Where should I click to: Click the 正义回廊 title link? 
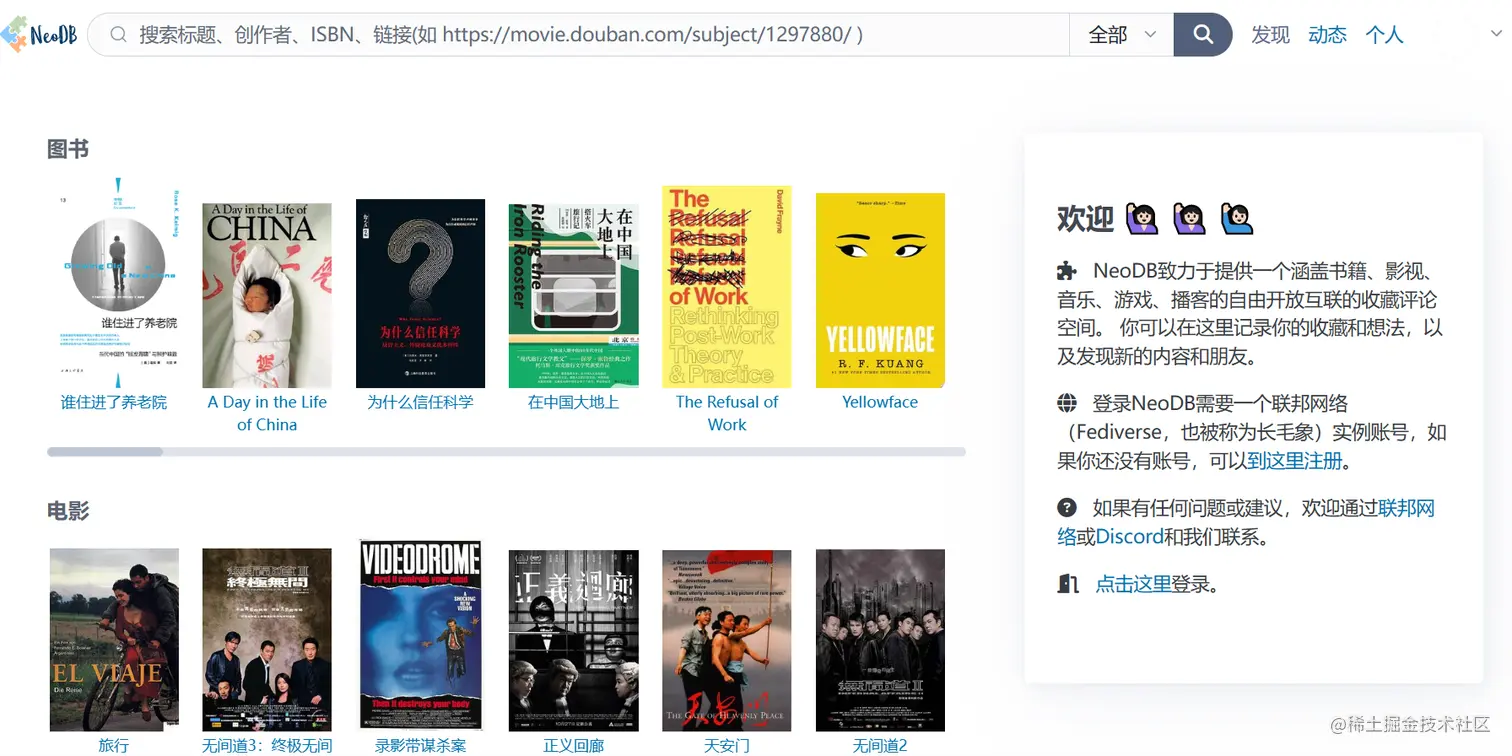[x=573, y=745]
